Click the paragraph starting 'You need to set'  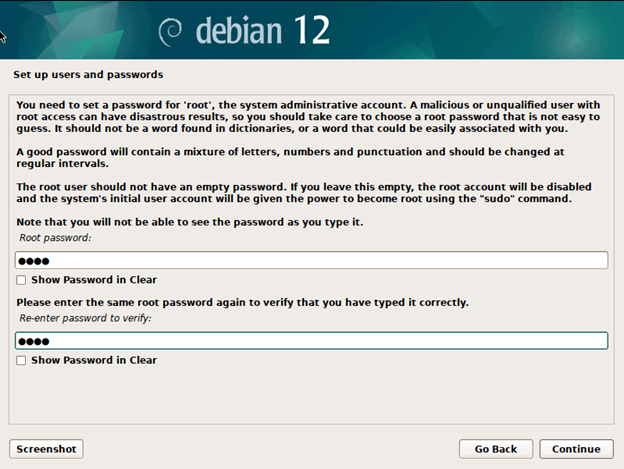tap(311, 115)
